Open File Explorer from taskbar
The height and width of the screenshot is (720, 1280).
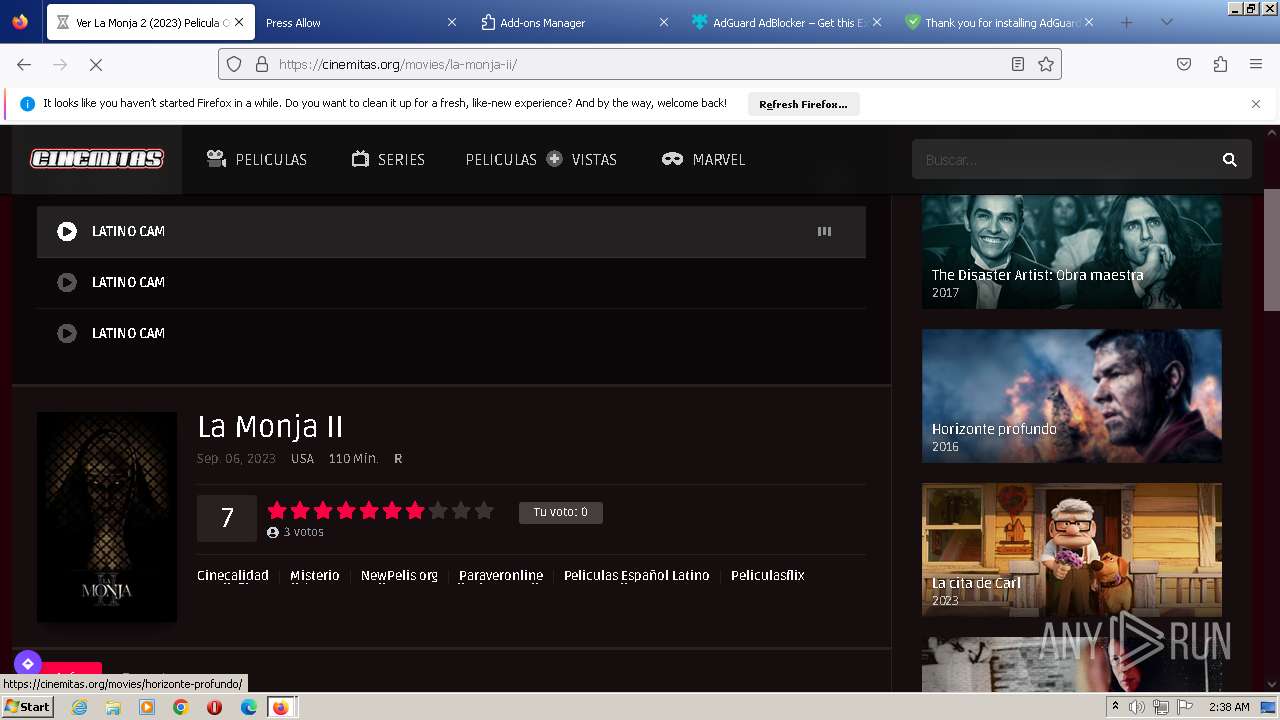click(x=113, y=707)
